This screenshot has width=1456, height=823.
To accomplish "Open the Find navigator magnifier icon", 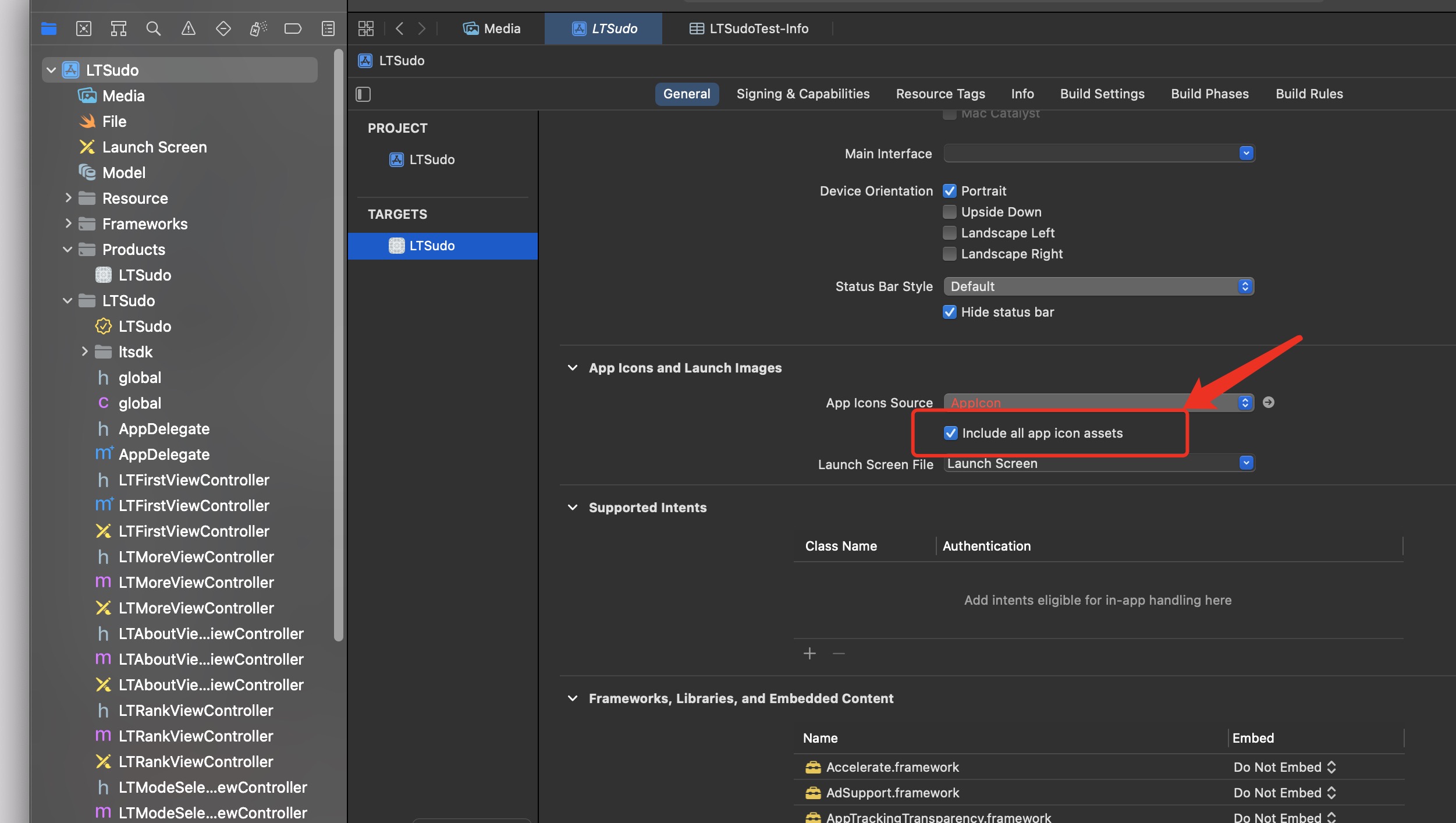I will click(153, 29).
